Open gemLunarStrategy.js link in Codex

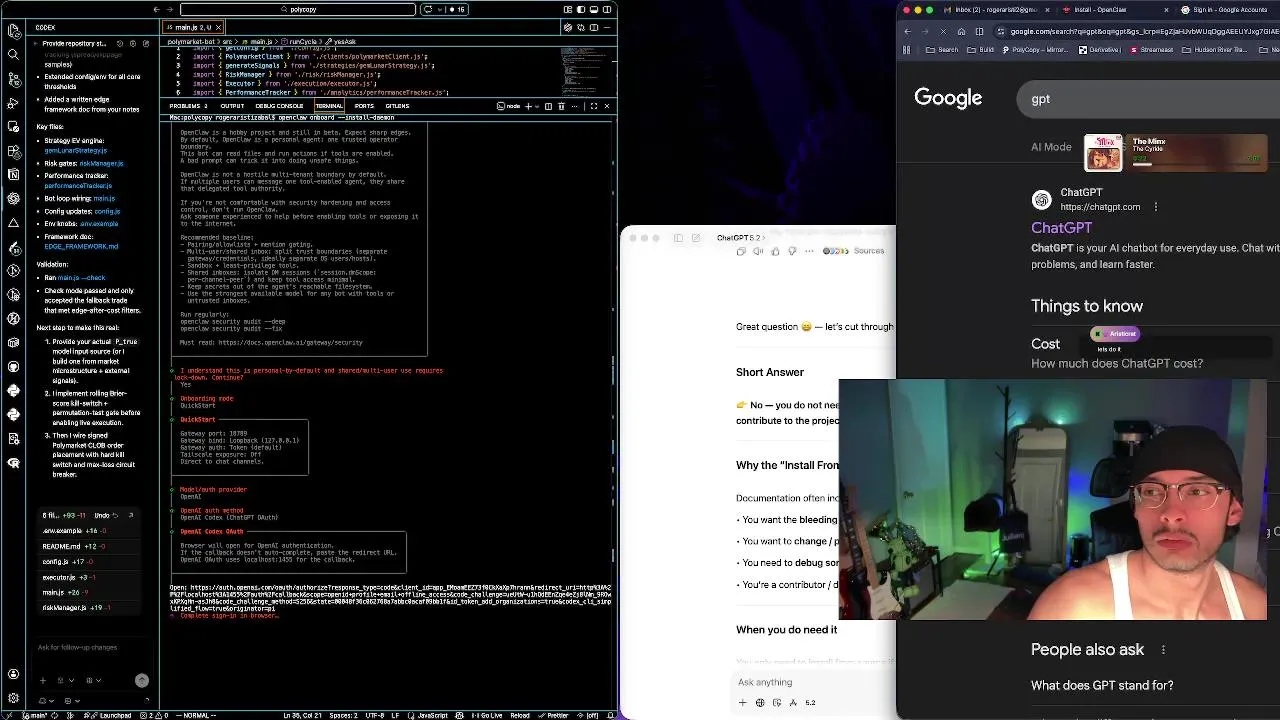pos(75,151)
